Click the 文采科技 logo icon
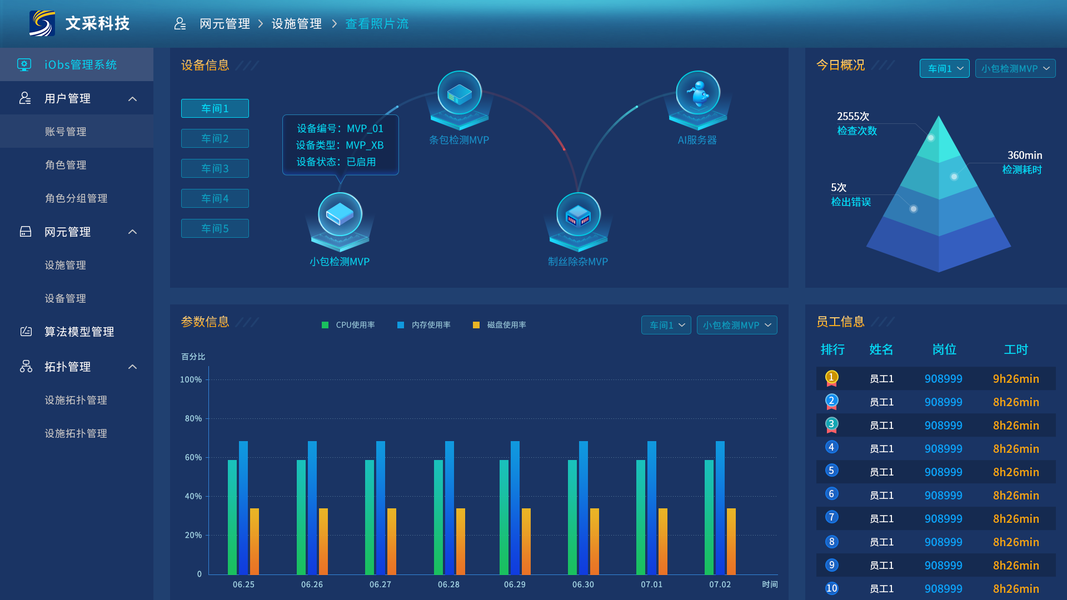 (42, 23)
